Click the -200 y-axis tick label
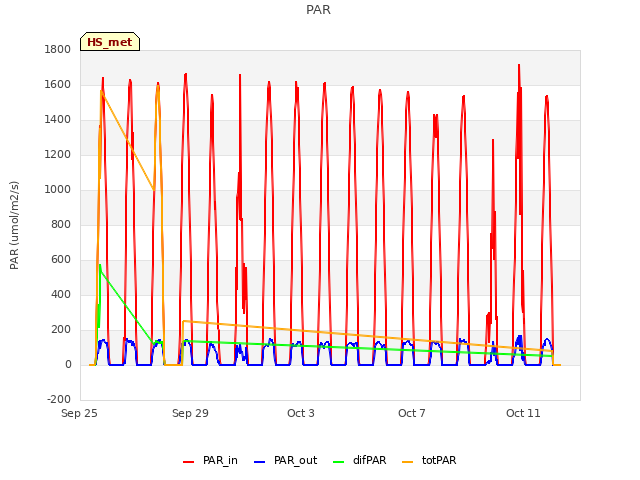 pos(59,399)
